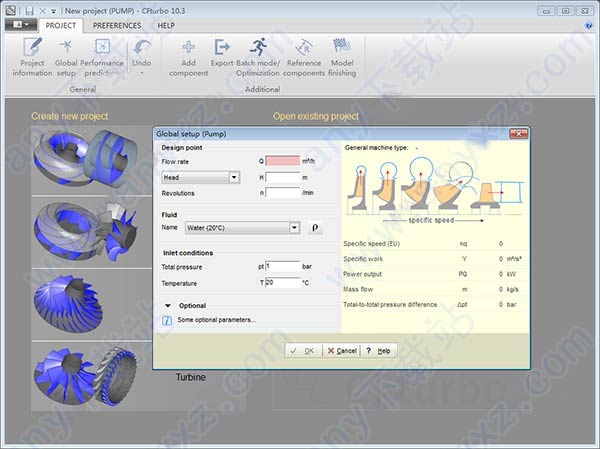Open the Head type dropdown
600x449 pixels.
pos(234,177)
